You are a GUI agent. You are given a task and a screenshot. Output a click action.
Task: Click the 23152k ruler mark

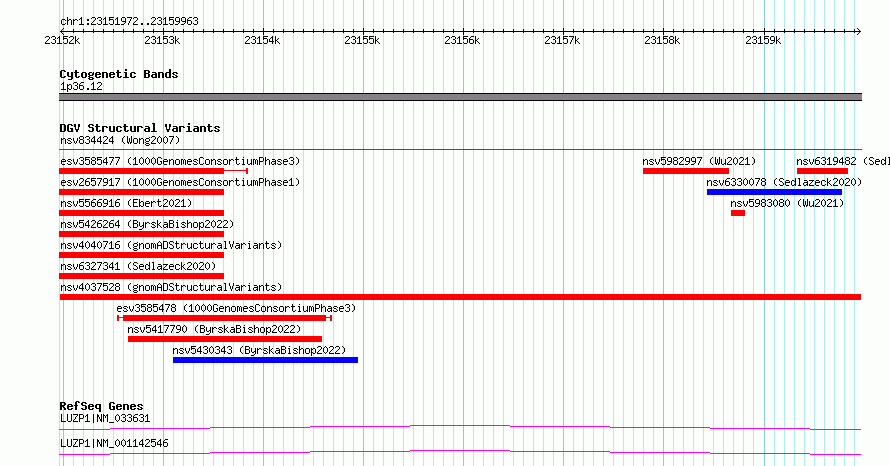[62, 40]
